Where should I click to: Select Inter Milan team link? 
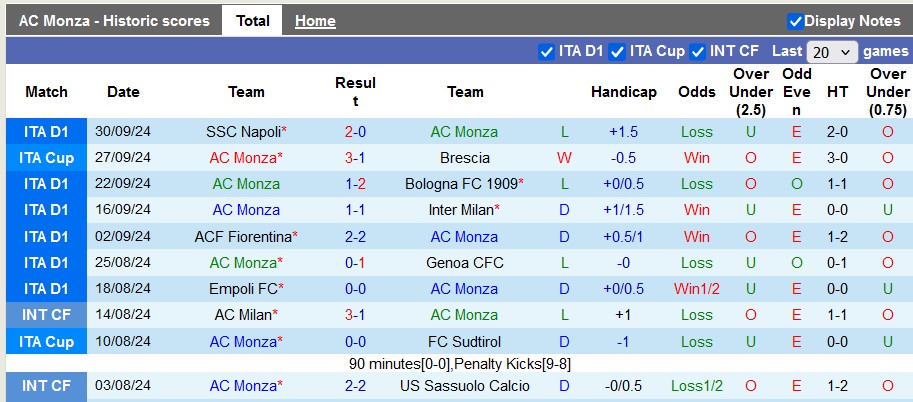point(461,210)
